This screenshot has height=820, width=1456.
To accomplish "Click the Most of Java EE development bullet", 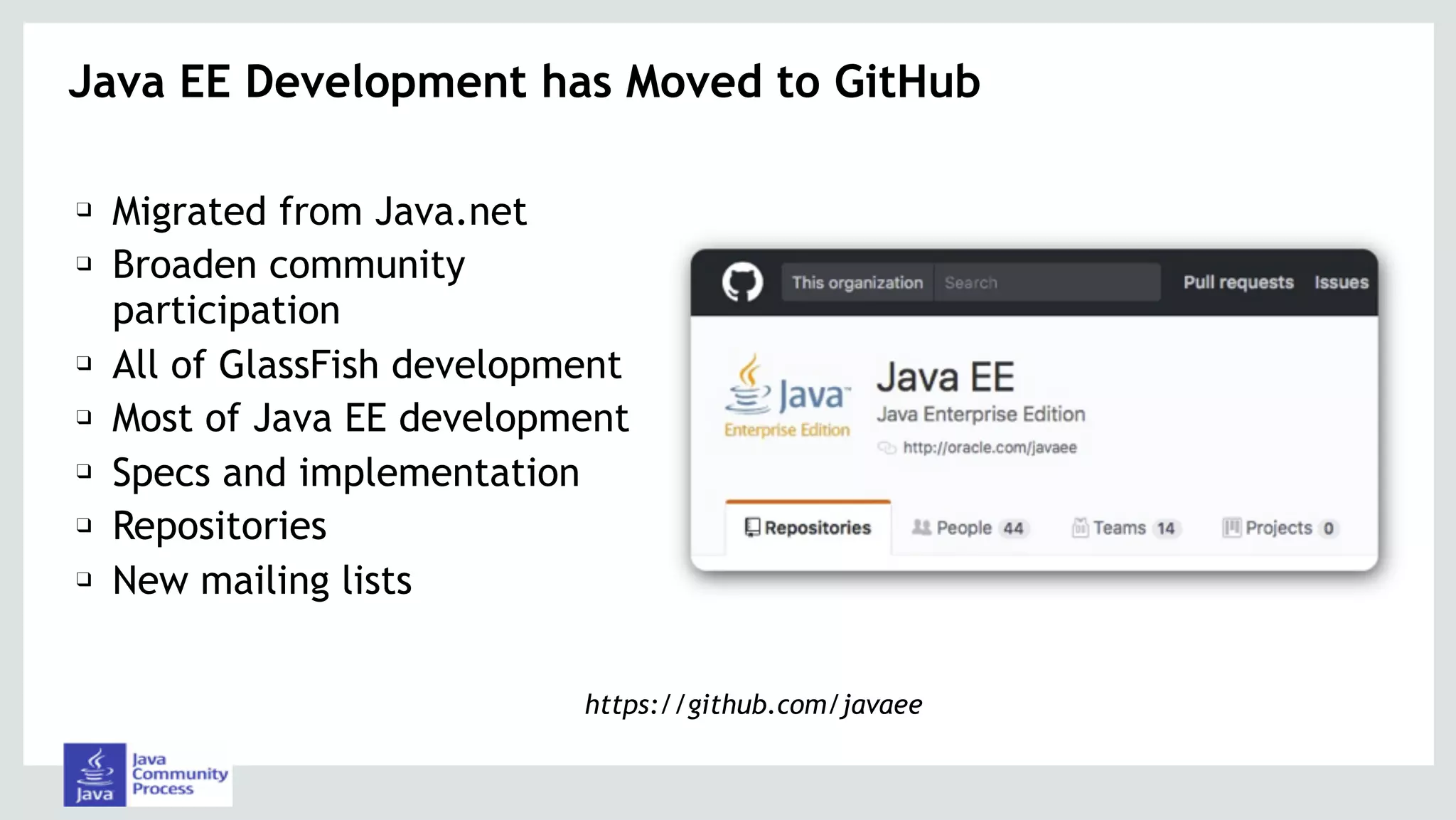I will 370,418.
